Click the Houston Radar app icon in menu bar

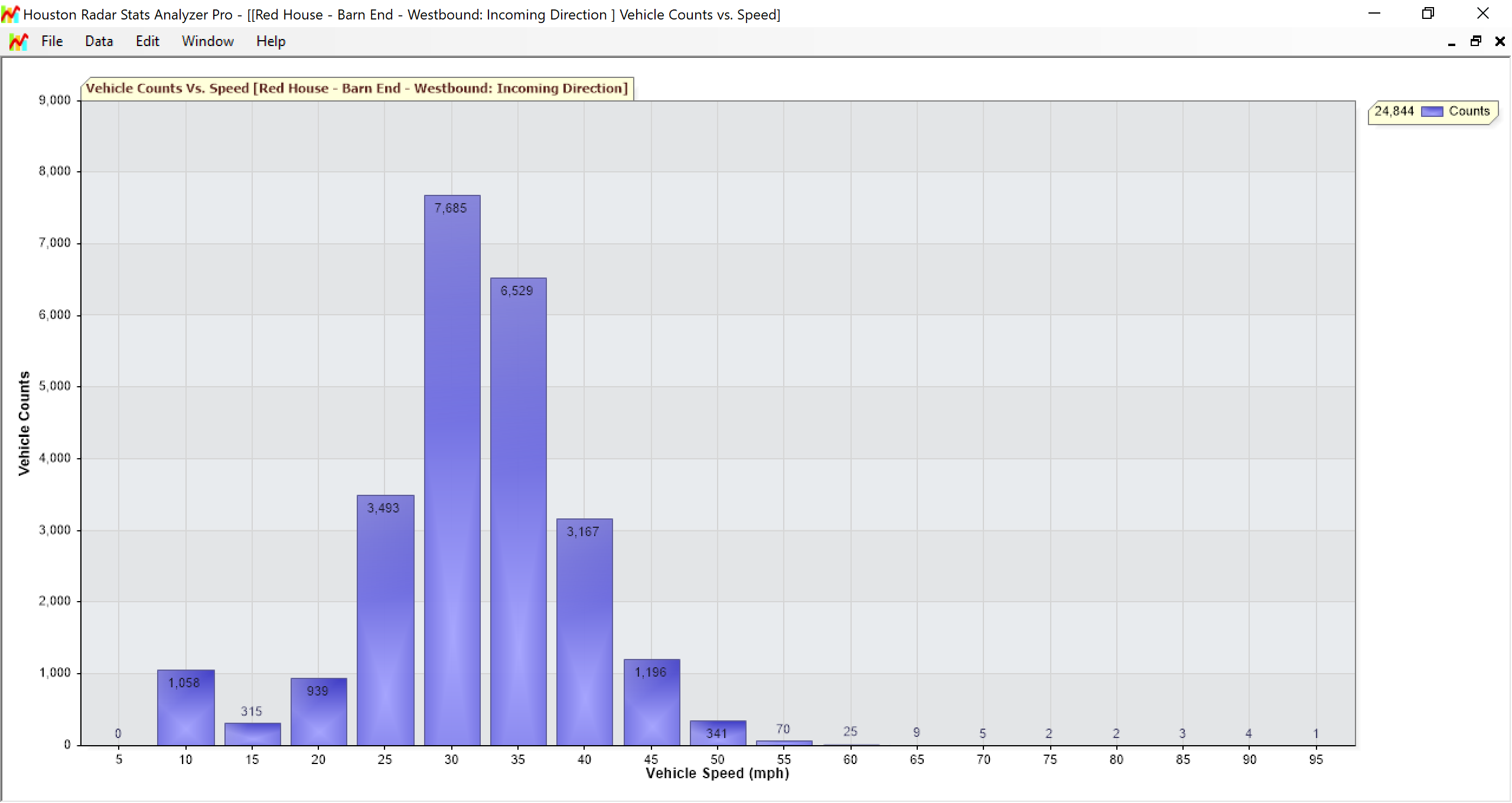point(18,41)
